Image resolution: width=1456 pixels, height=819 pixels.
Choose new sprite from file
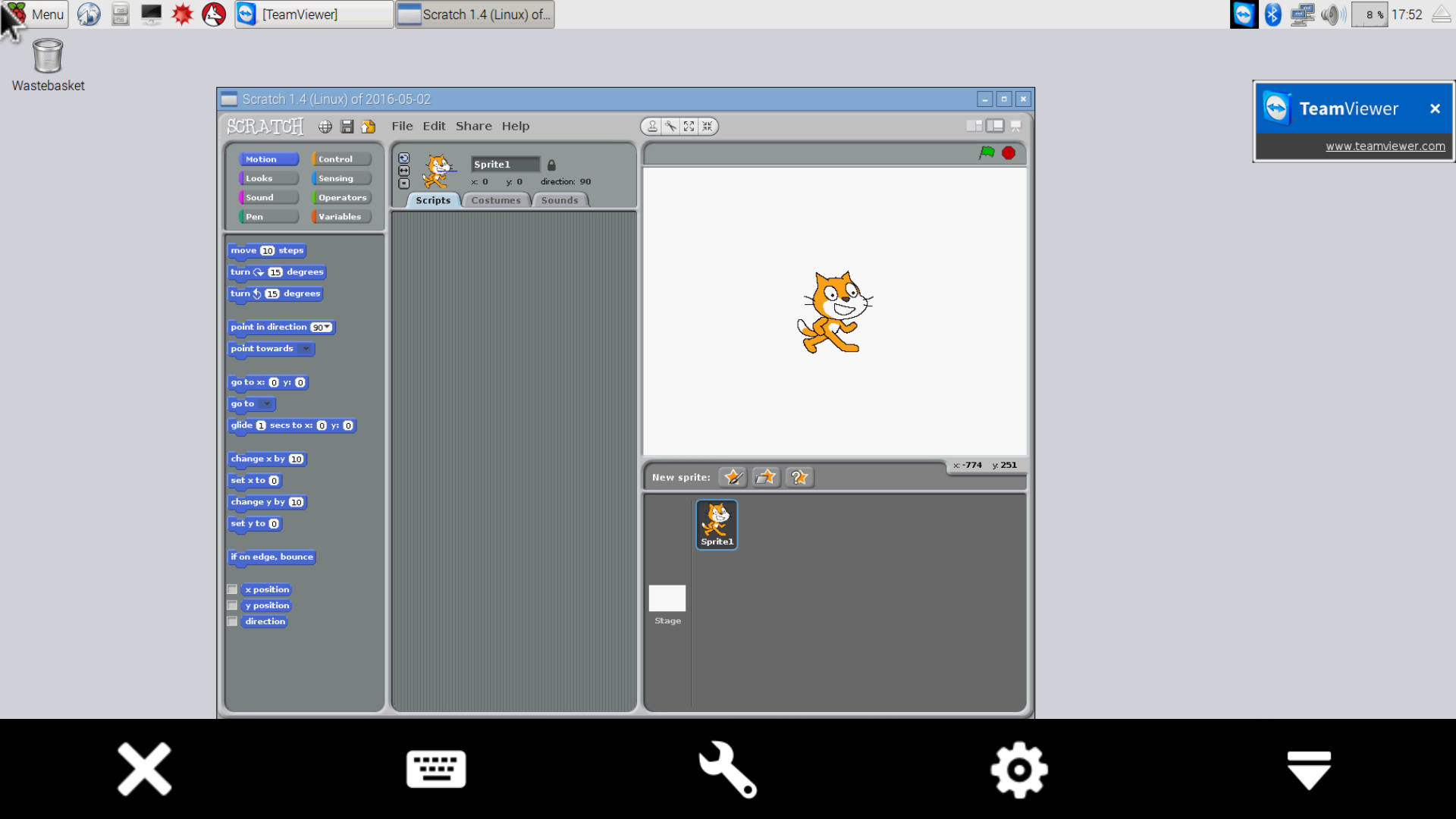(766, 477)
